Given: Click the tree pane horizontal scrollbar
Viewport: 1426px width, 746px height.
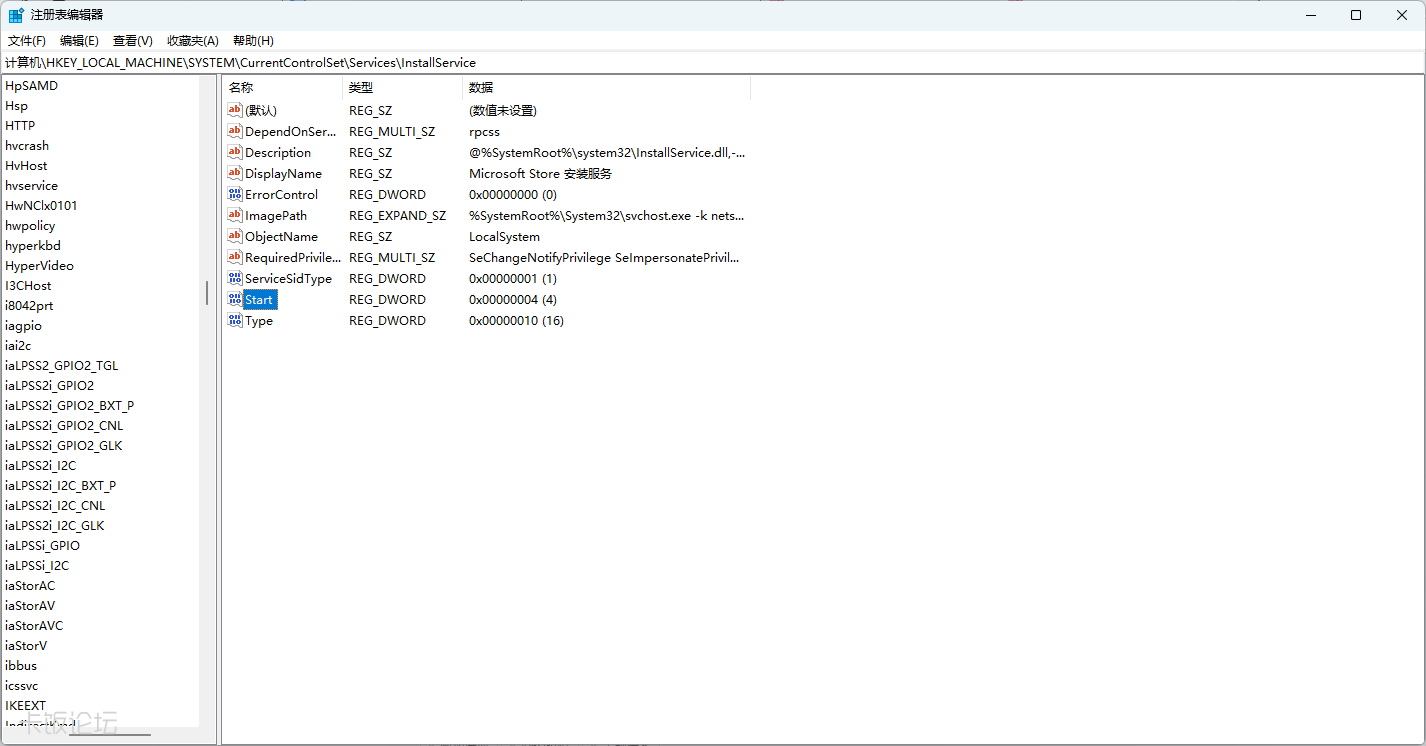Looking at the screenshot, I should point(110,735).
